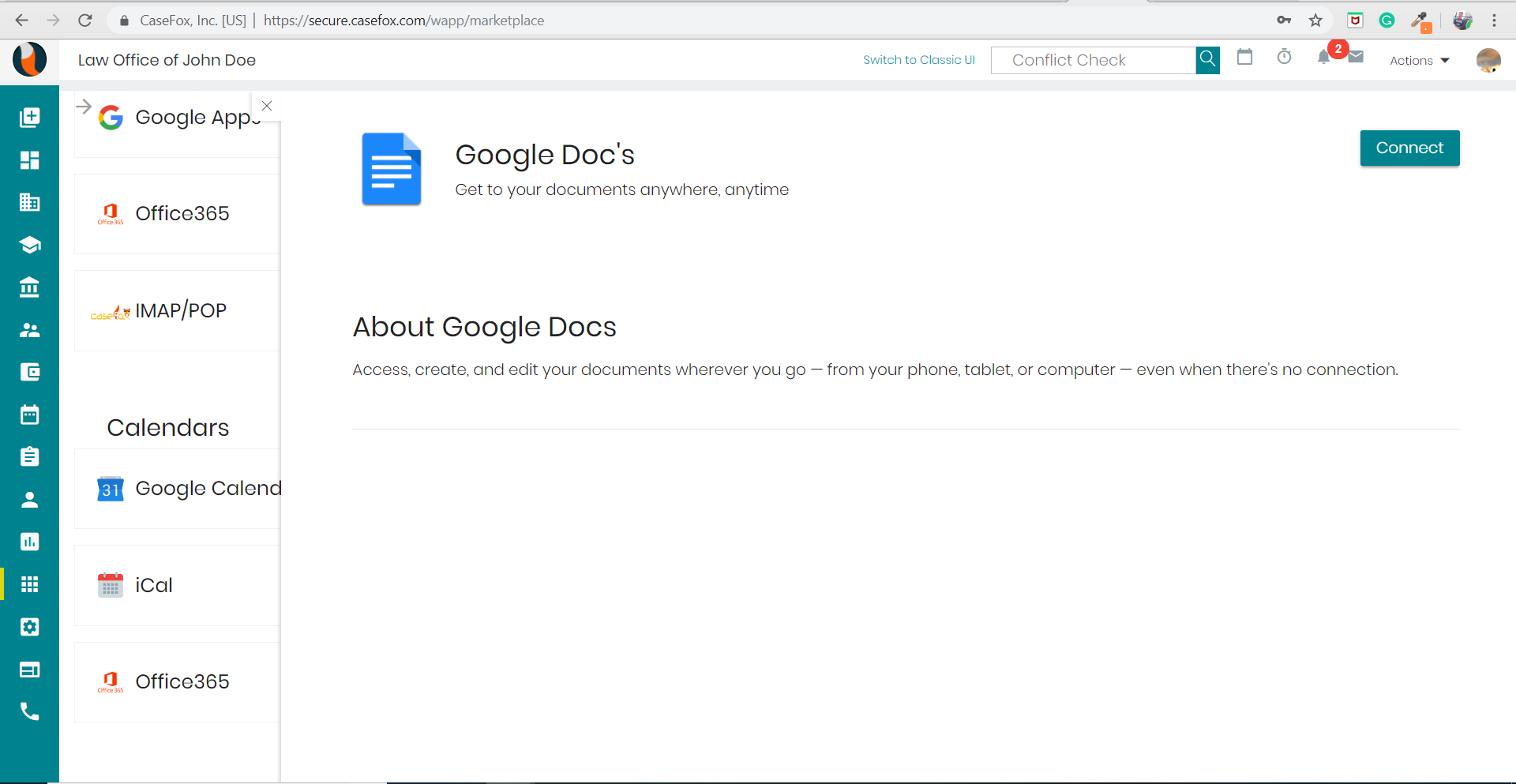Click the Connect button for Google Docs
The width and height of the screenshot is (1516, 784).
1409,148
